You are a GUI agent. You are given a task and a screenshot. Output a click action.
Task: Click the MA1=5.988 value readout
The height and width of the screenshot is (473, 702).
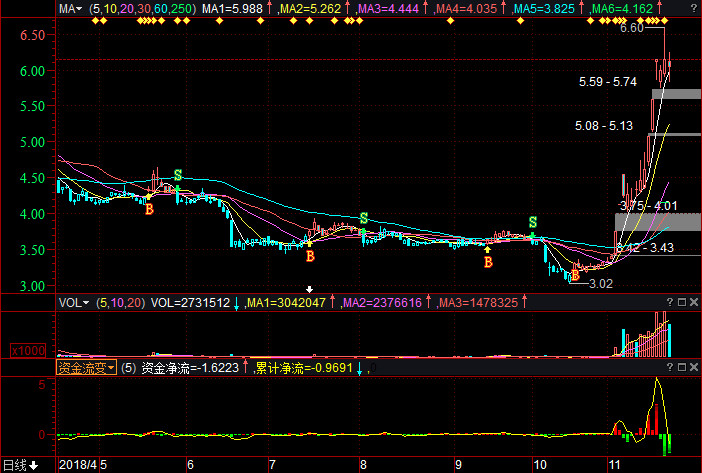coord(237,9)
